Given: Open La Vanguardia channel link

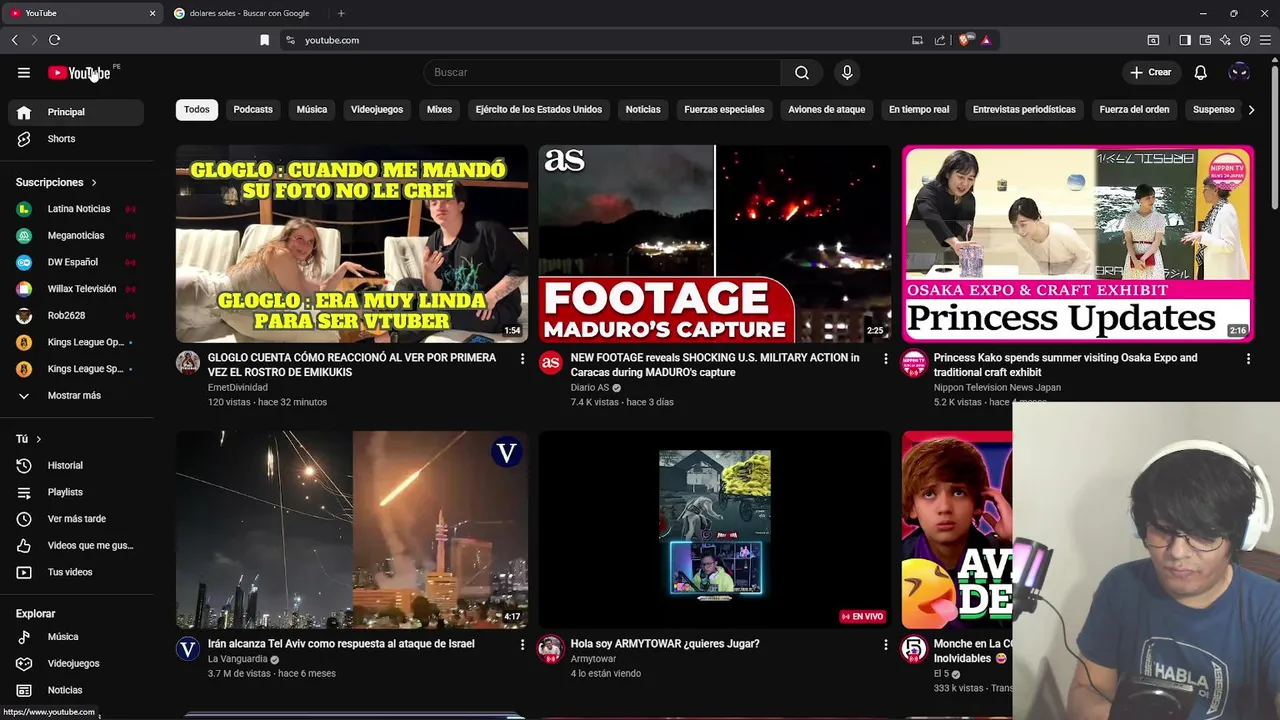Looking at the screenshot, I should click(x=238, y=659).
